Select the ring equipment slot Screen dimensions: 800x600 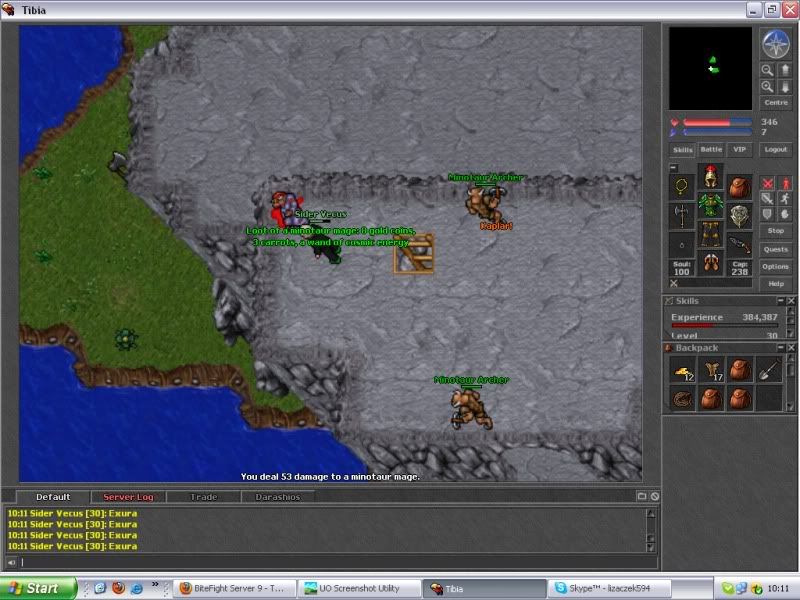point(682,245)
